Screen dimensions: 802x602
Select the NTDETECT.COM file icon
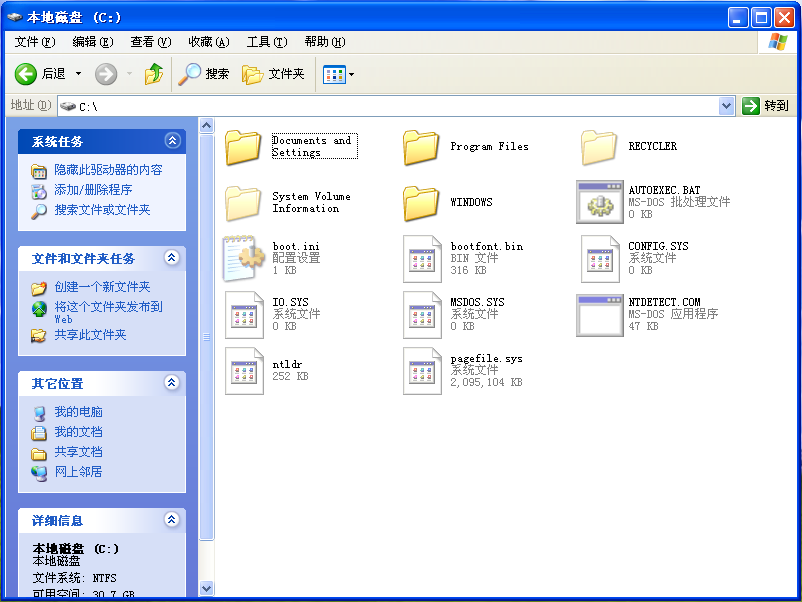(599, 315)
